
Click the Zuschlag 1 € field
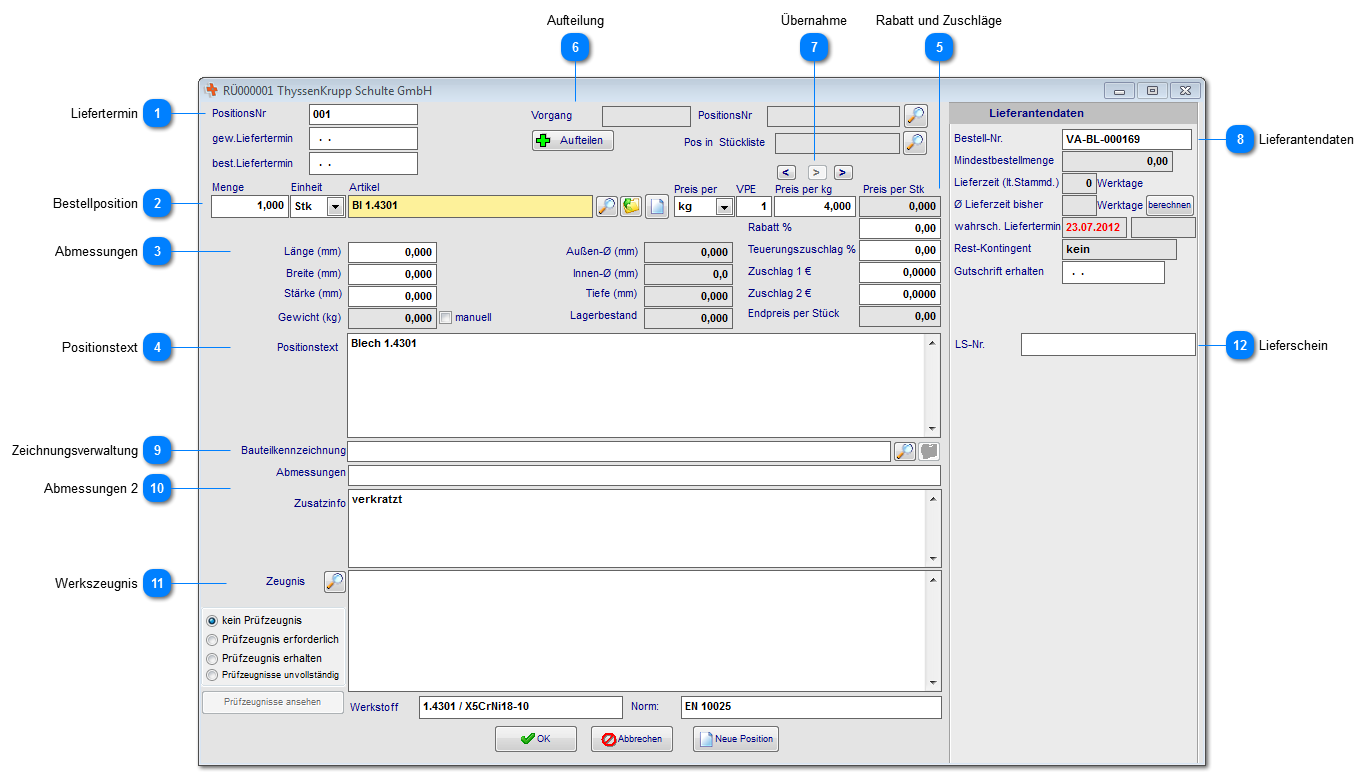(x=900, y=272)
